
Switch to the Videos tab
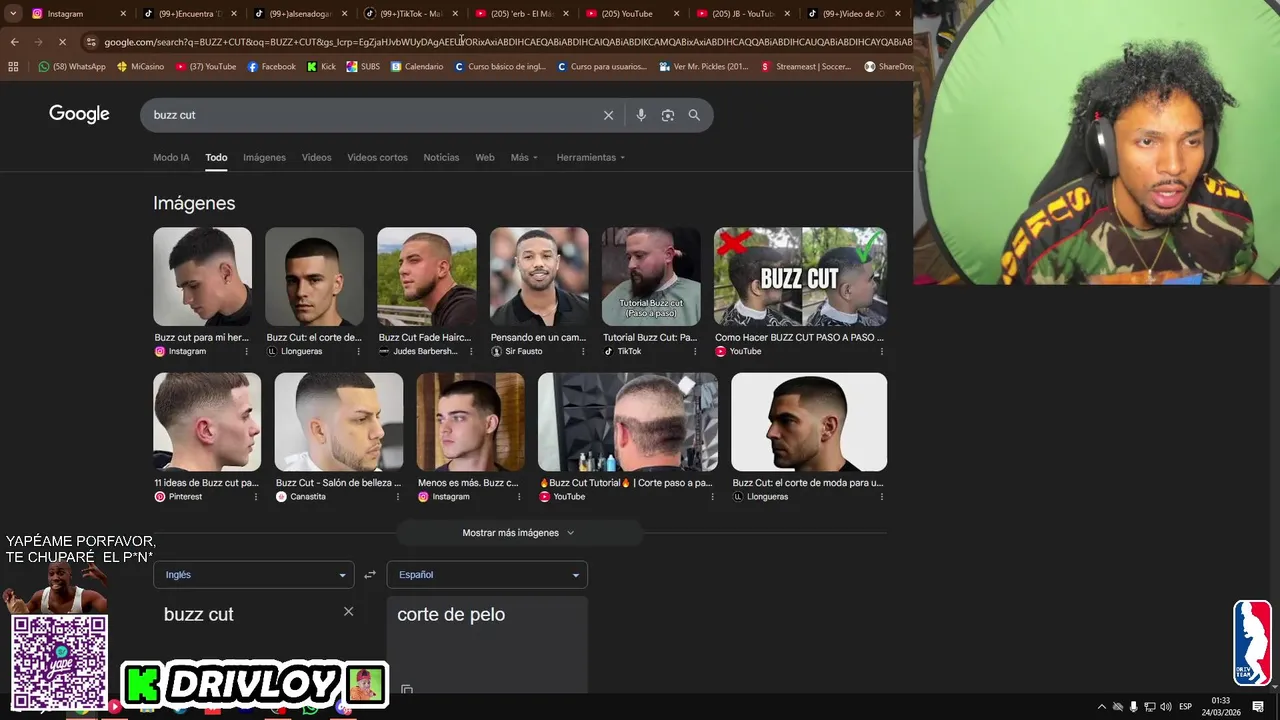coord(316,158)
